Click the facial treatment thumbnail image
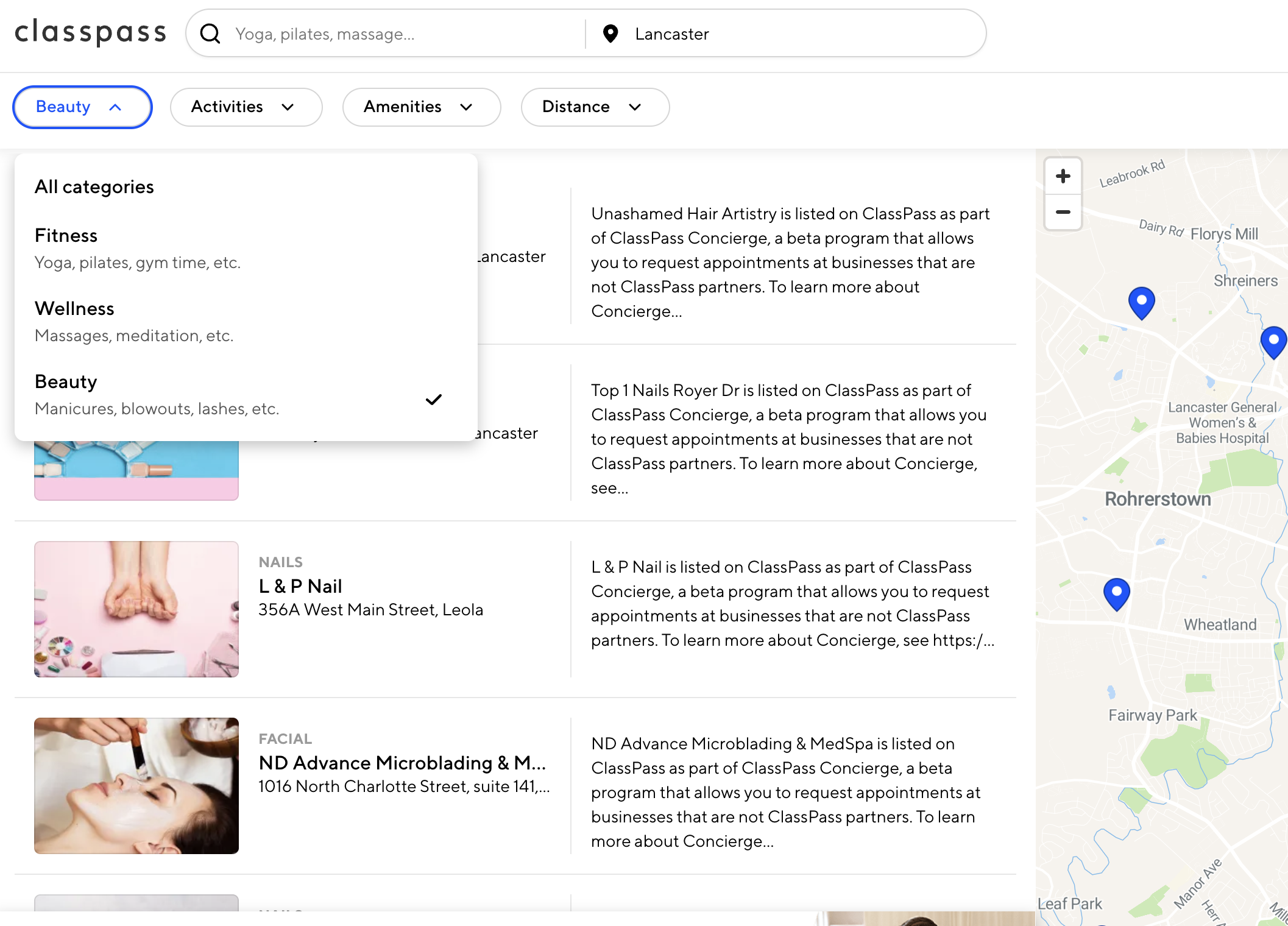The width and height of the screenshot is (1288, 926). pyautogui.click(x=136, y=786)
